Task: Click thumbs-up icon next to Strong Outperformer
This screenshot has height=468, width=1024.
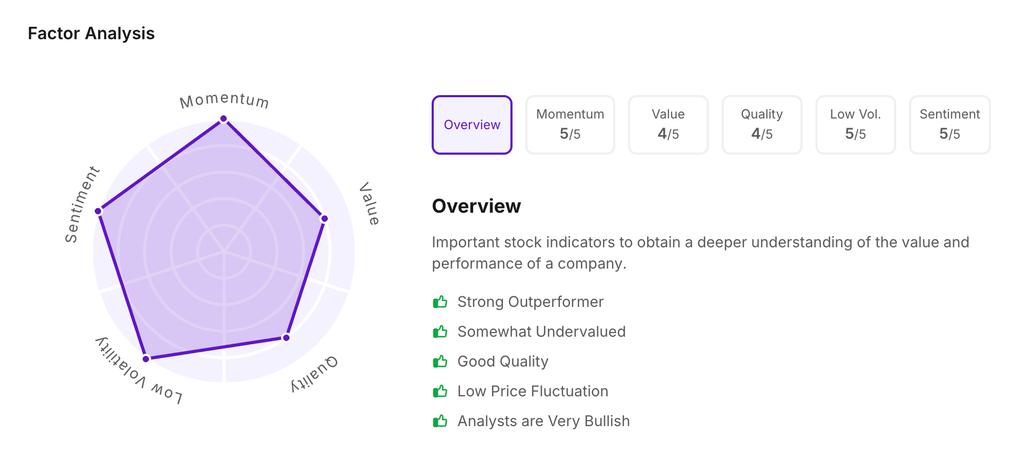Action: (440, 301)
